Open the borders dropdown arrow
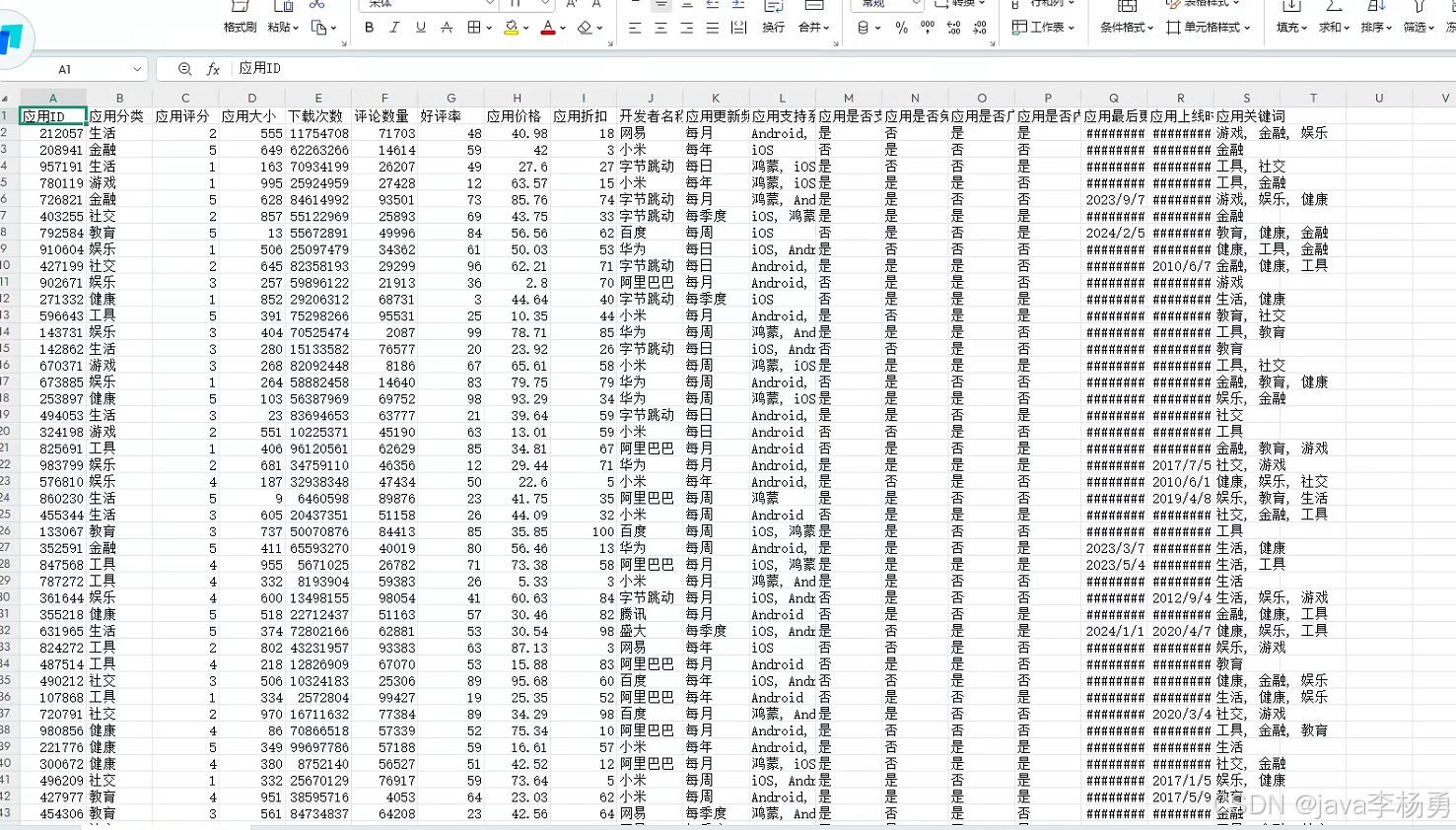 point(489,29)
